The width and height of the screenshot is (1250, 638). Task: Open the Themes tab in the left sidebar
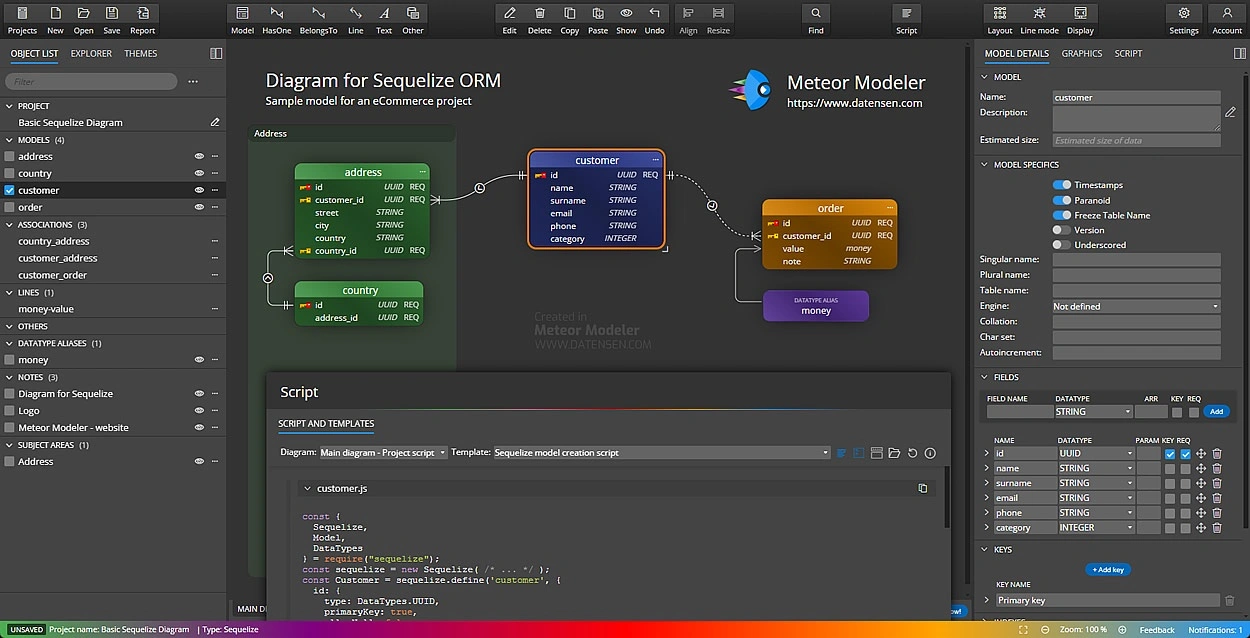[x=140, y=53]
